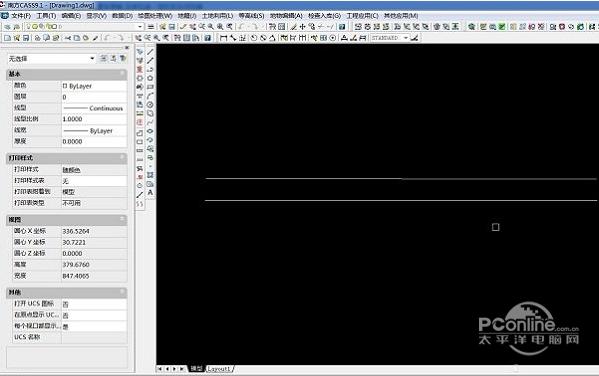Open the 显示(V) menu

click(96, 16)
